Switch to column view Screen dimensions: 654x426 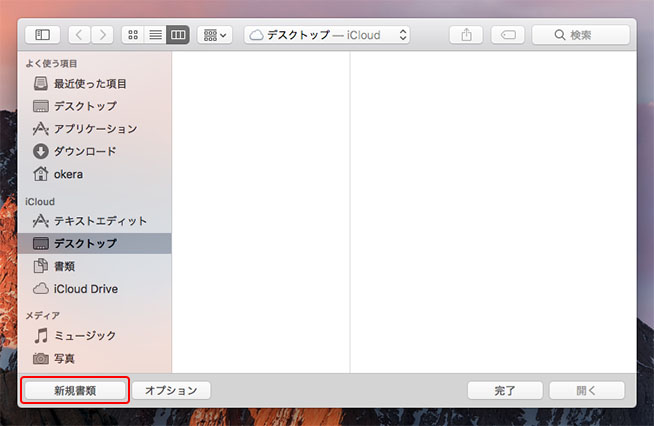point(178,35)
